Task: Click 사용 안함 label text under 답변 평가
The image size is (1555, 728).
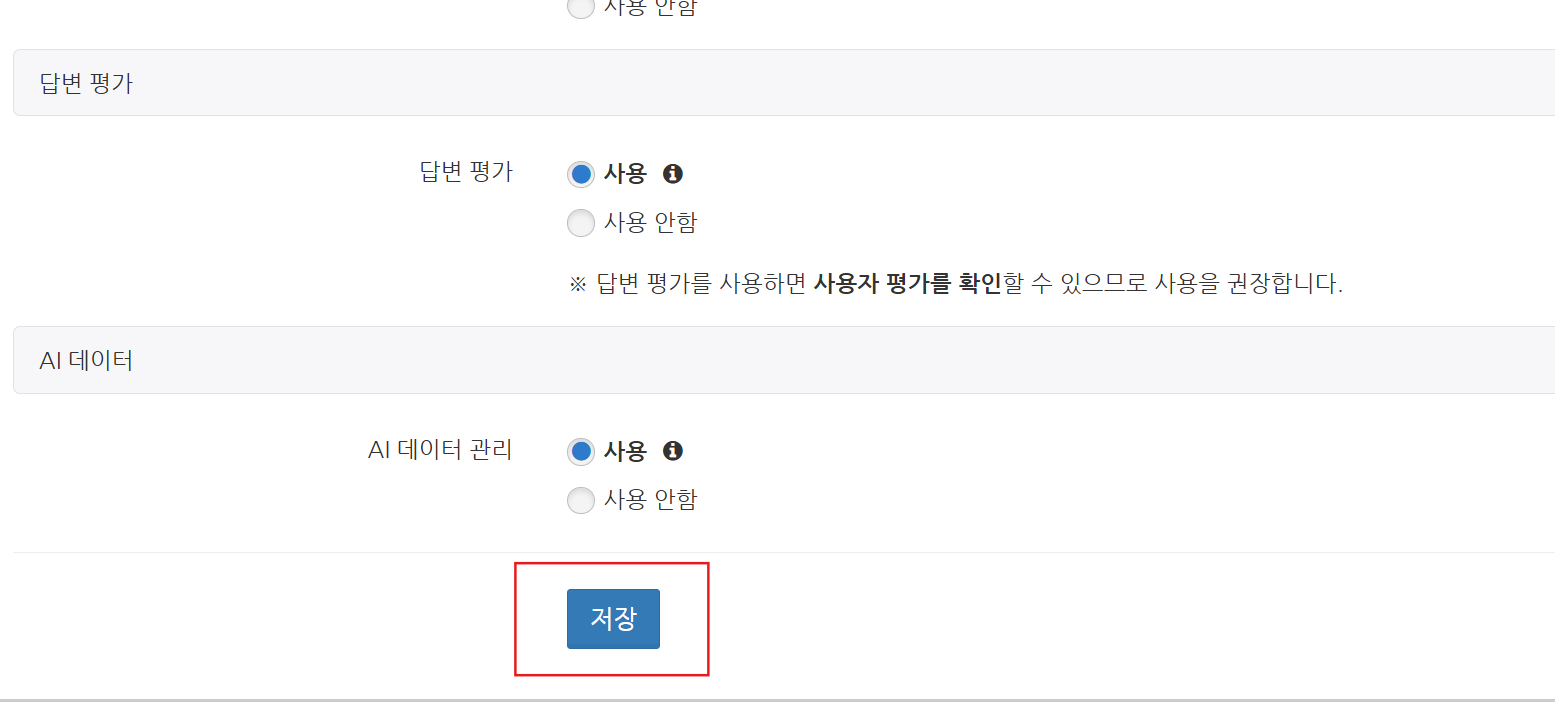Action: (650, 223)
